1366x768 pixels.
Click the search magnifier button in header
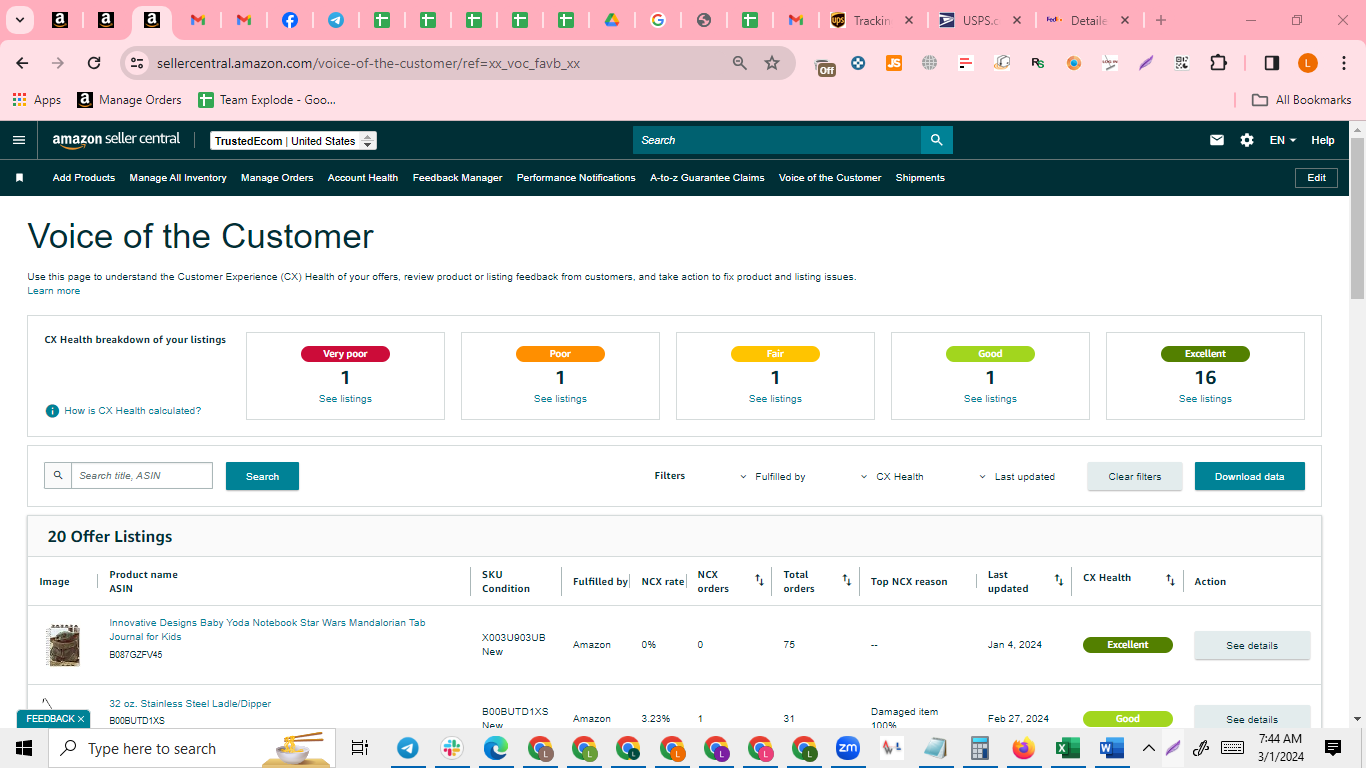(936, 140)
